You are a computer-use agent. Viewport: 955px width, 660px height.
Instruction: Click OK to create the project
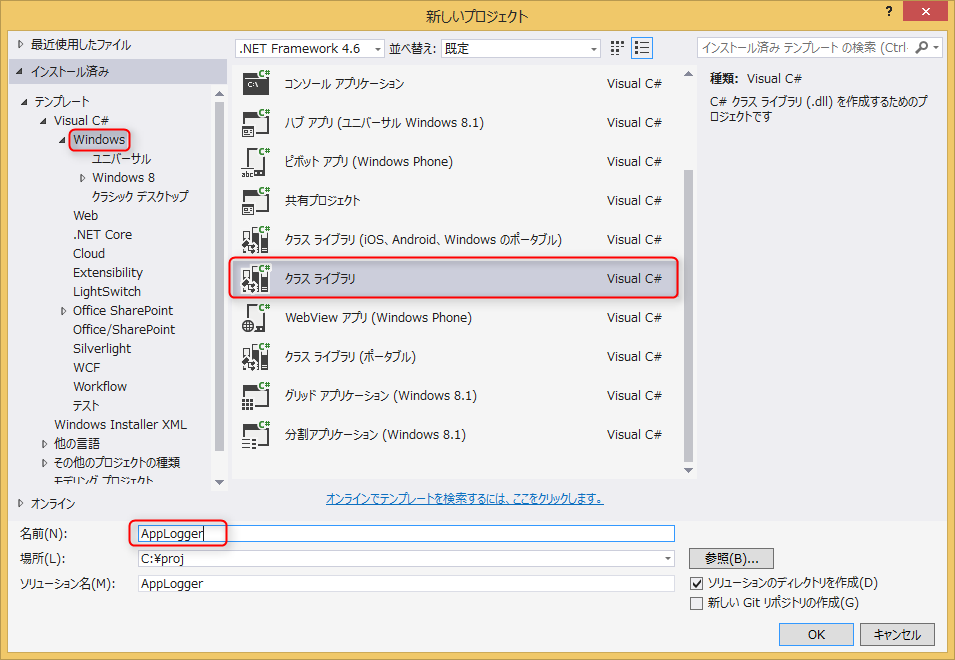pos(816,634)
